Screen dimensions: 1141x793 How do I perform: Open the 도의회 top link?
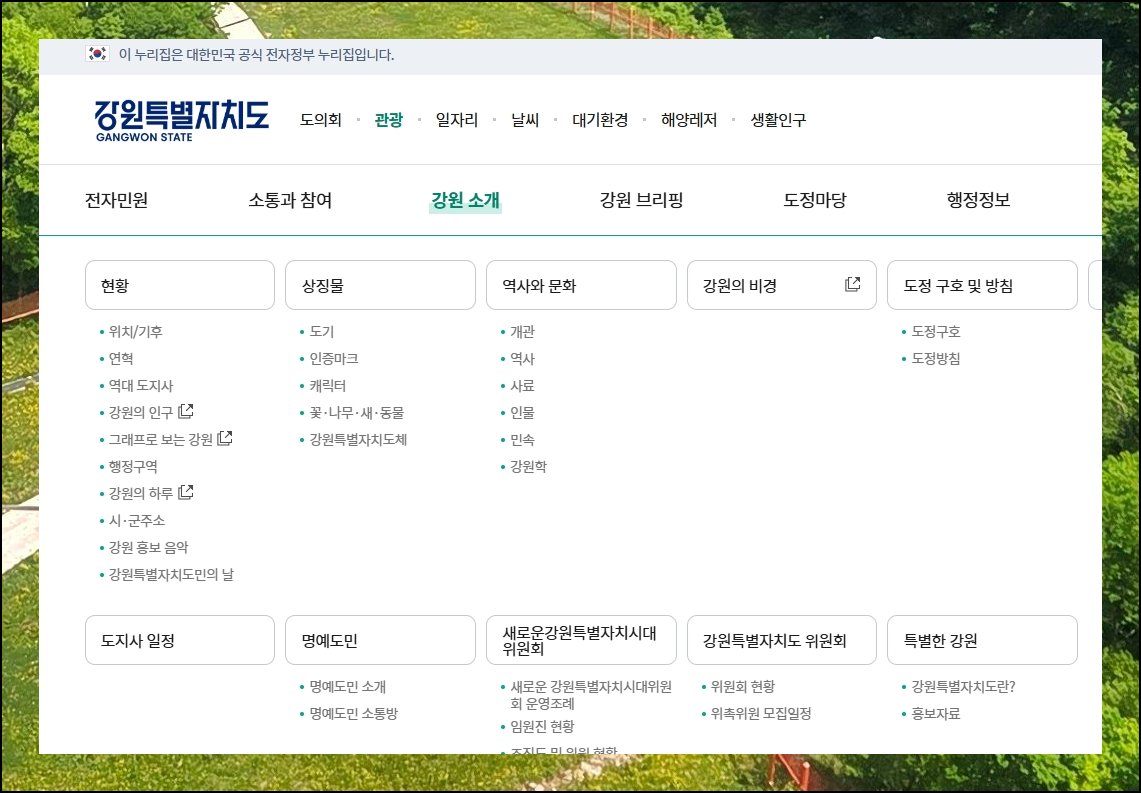pyautogui.click(x=321, y=120)
